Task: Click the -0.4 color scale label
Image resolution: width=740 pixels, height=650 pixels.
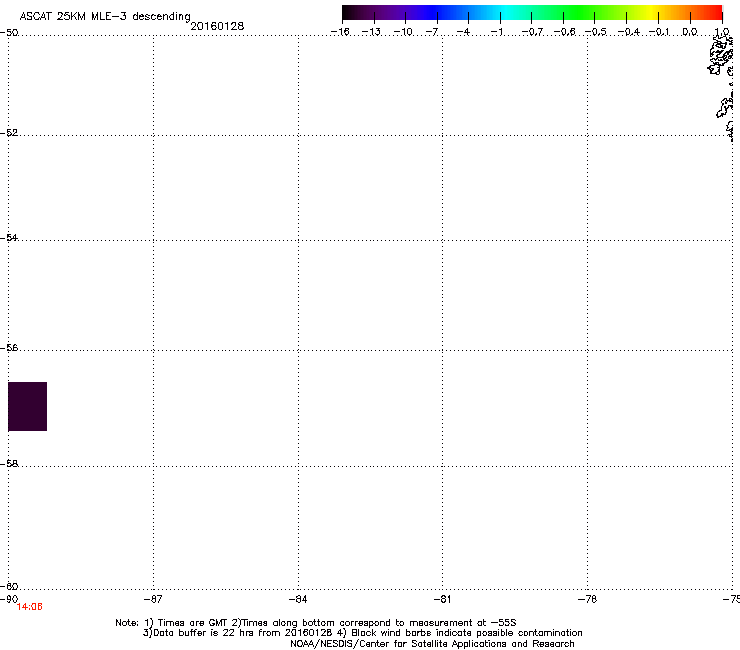Action: pos(629,32)
